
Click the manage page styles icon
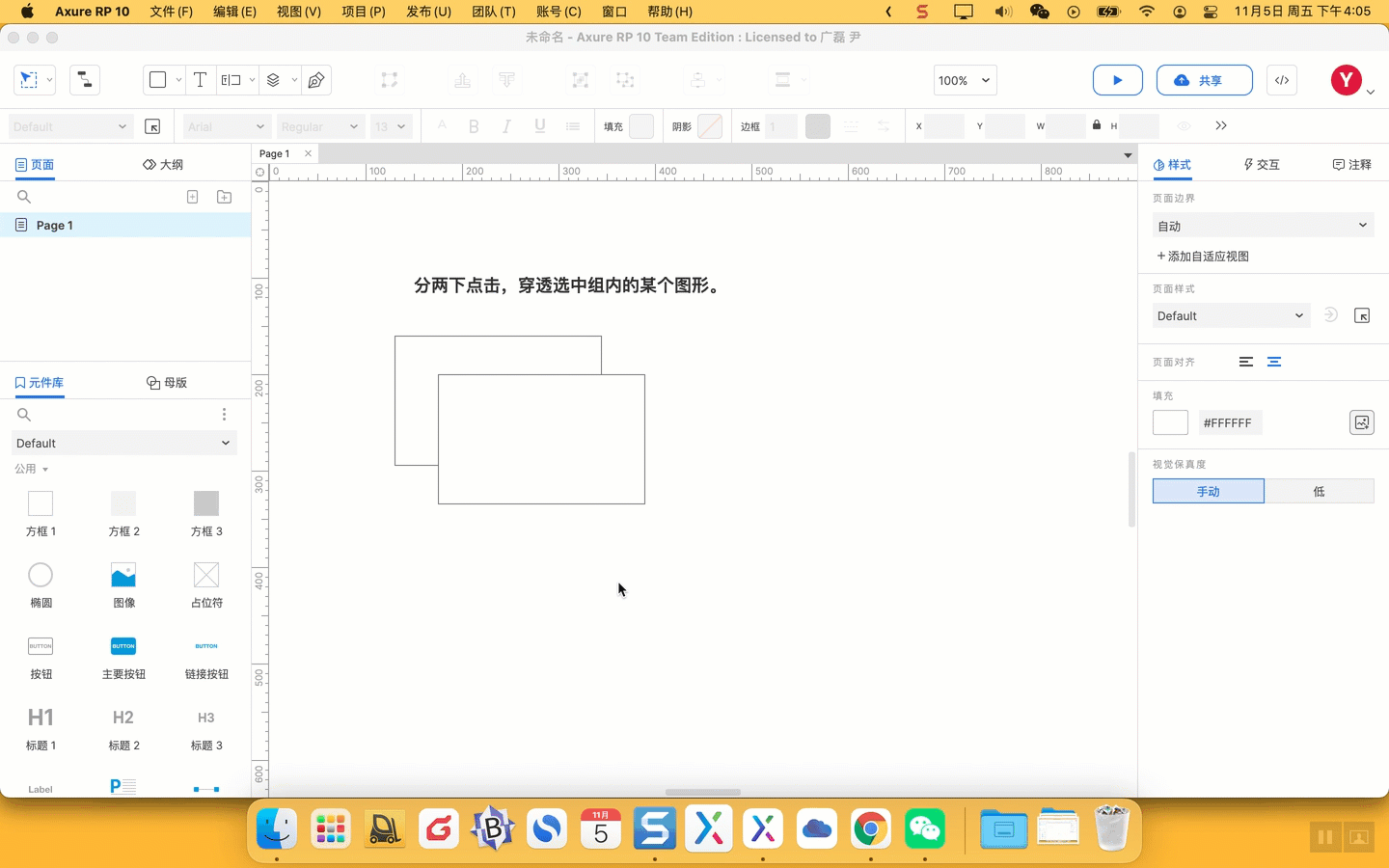[x=1362, y=315]
